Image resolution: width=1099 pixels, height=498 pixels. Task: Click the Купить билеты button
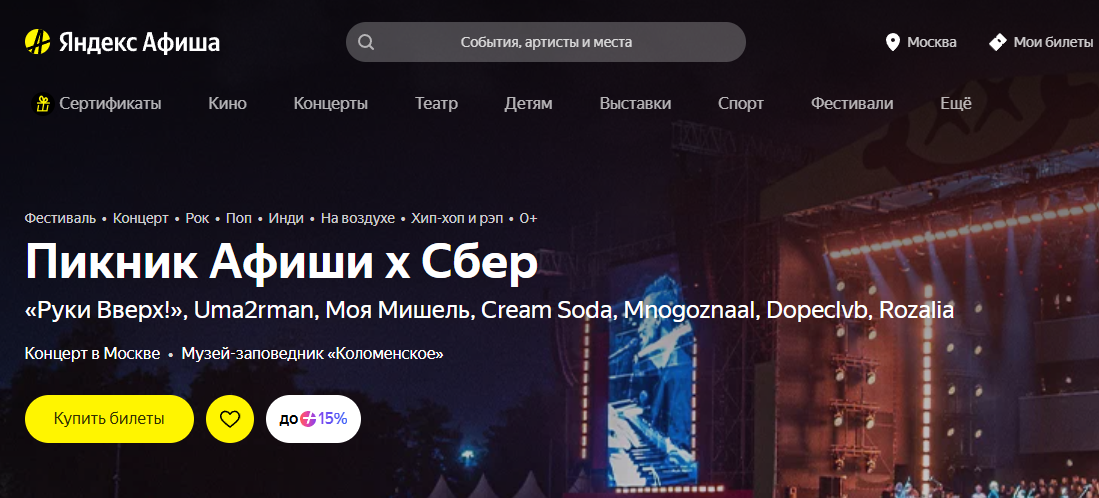click(x=109, y=419)
